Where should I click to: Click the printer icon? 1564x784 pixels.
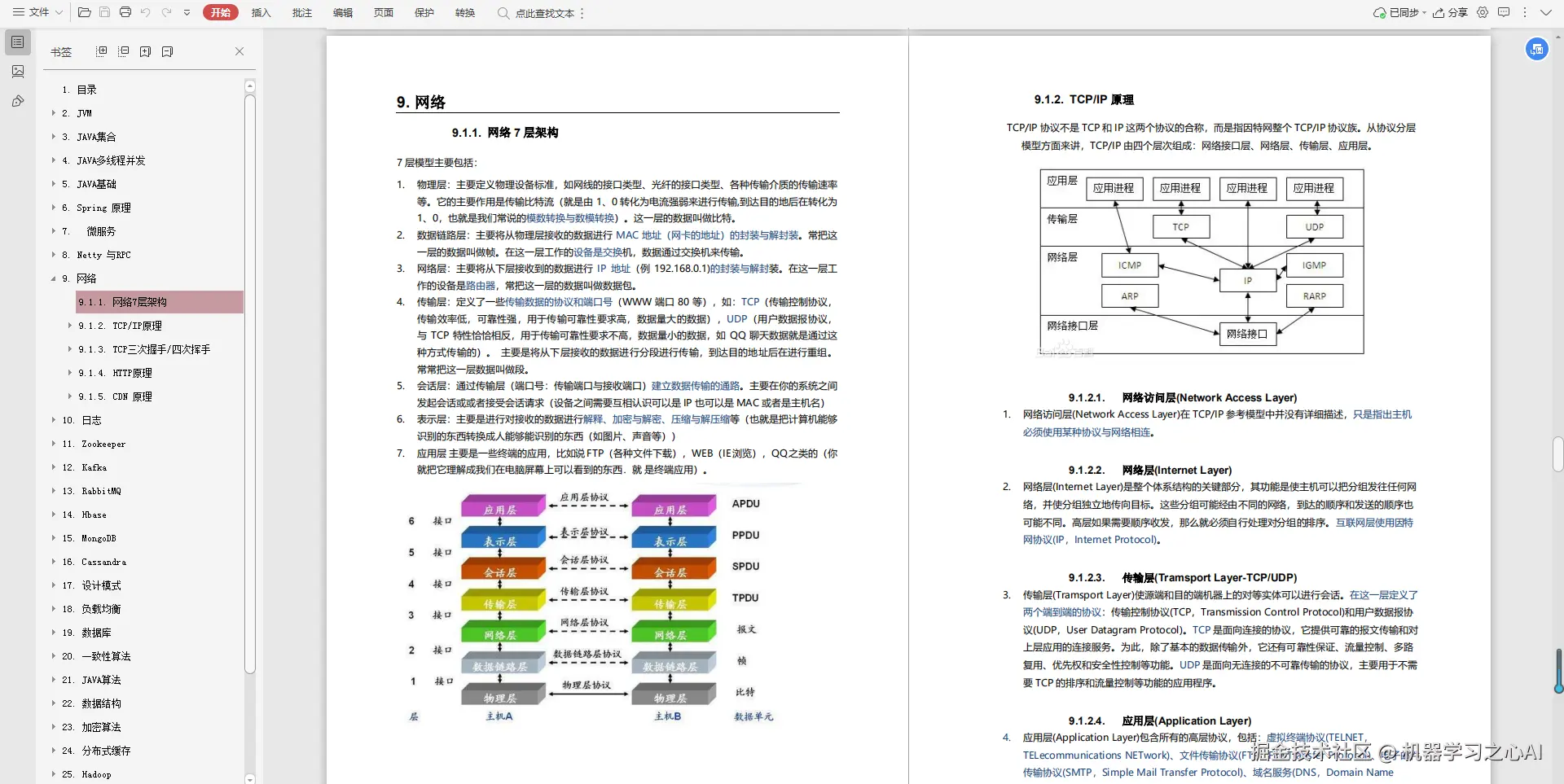(125, 12)
